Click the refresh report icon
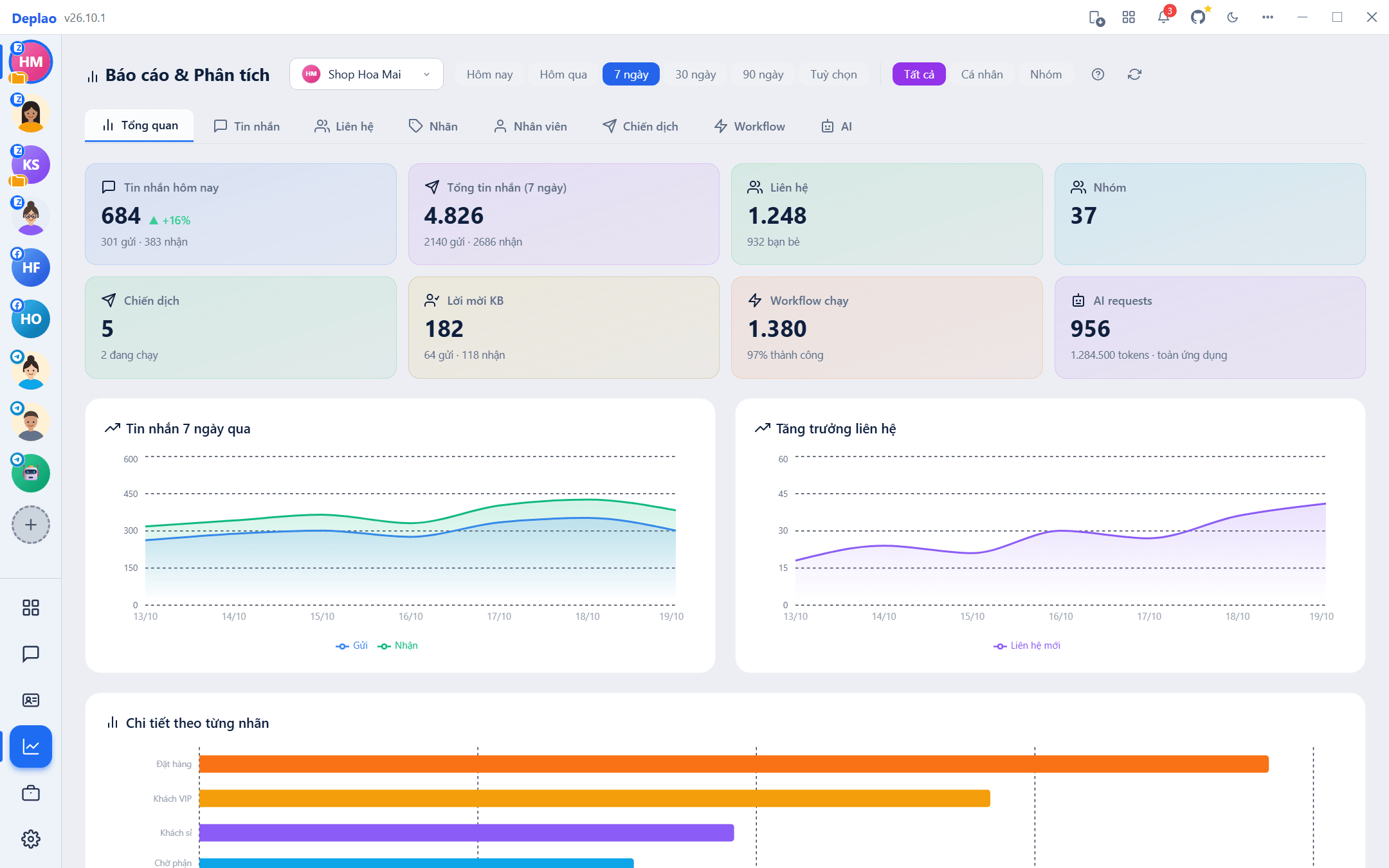 coord(1134,75)
